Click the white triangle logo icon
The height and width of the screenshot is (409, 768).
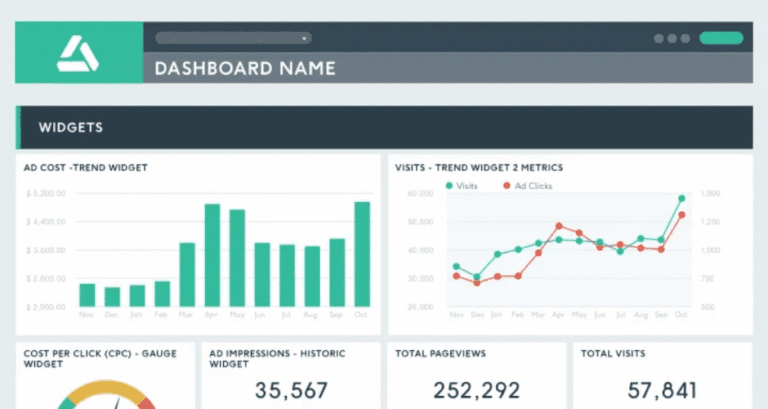(78, 53)
